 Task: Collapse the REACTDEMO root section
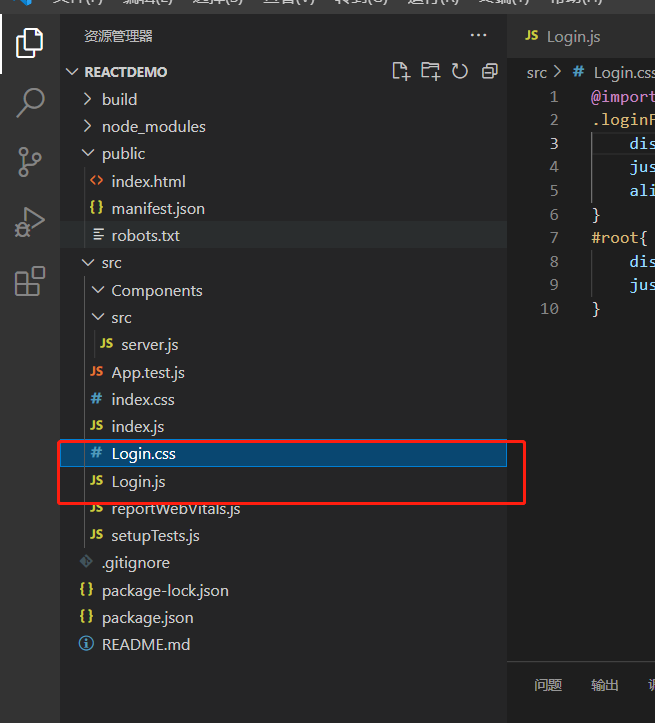pyautogui.click(x=72, y=72)
